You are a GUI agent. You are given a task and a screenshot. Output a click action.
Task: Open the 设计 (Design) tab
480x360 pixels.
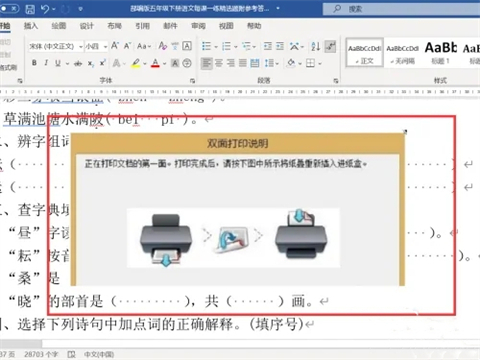coord(87,26)
